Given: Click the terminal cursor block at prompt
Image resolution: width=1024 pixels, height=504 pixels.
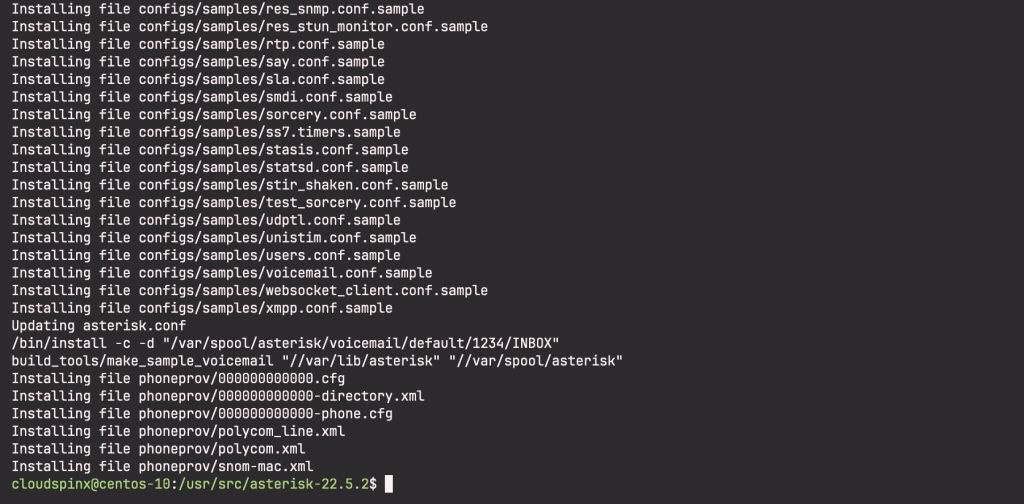Looking at the screenshot, I should point(389,484).
